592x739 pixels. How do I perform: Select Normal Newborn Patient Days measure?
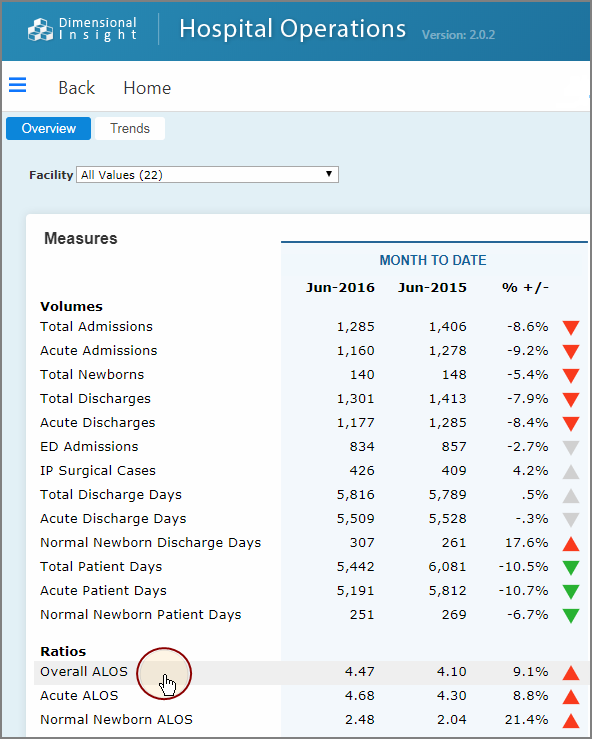click(140, 615)
